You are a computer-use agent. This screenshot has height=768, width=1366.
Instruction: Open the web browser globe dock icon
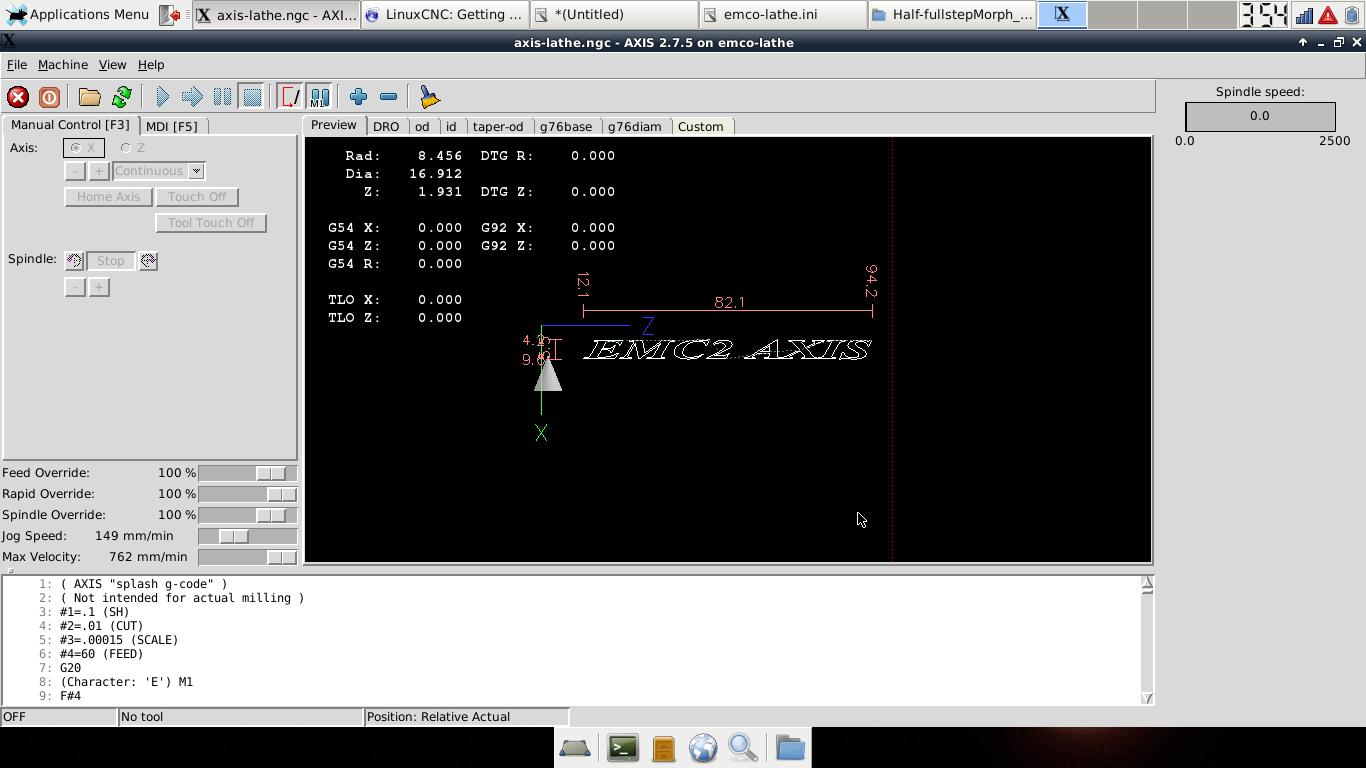(x=703, y=748)
